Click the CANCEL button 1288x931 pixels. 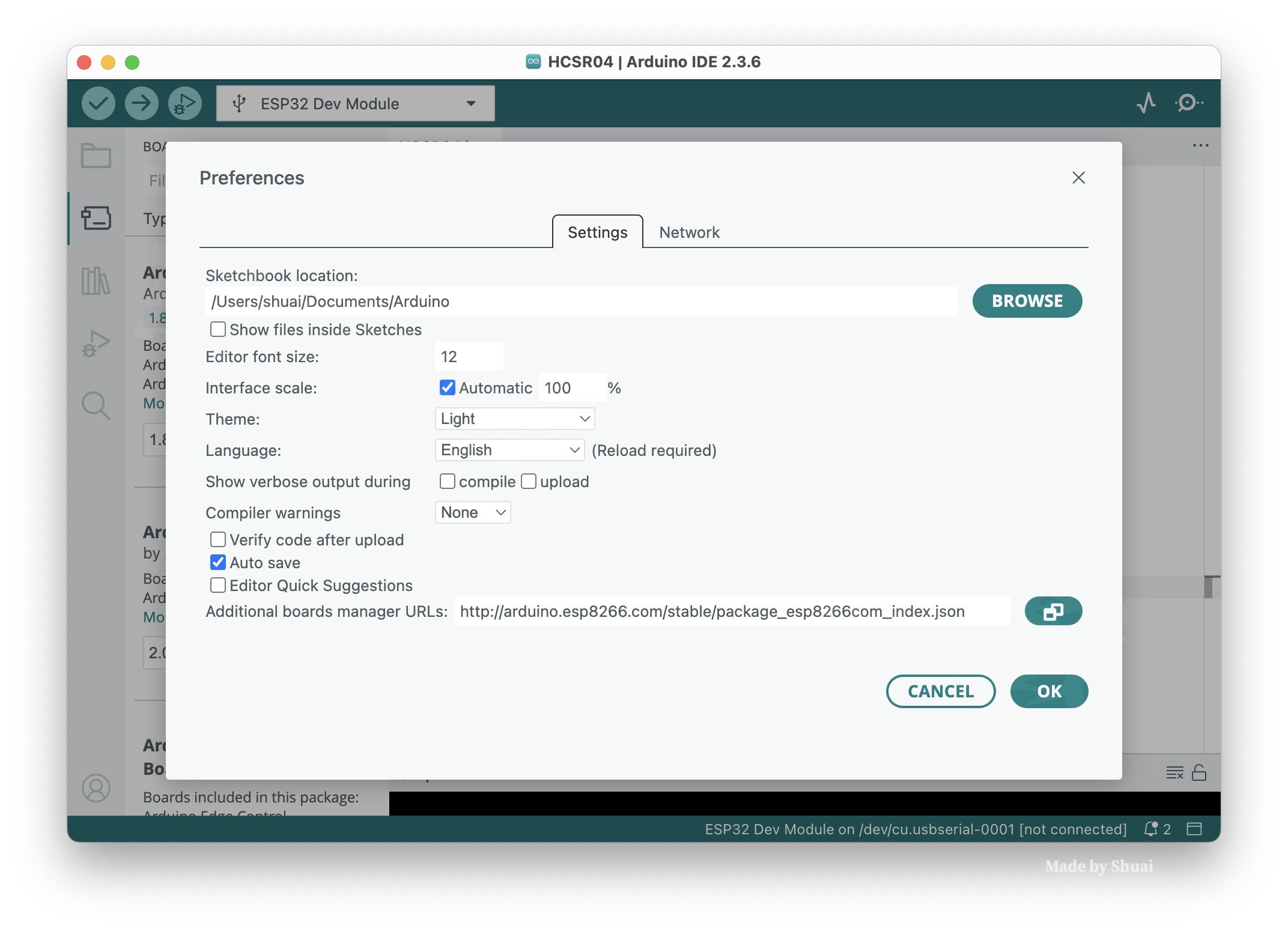point(940,691)
